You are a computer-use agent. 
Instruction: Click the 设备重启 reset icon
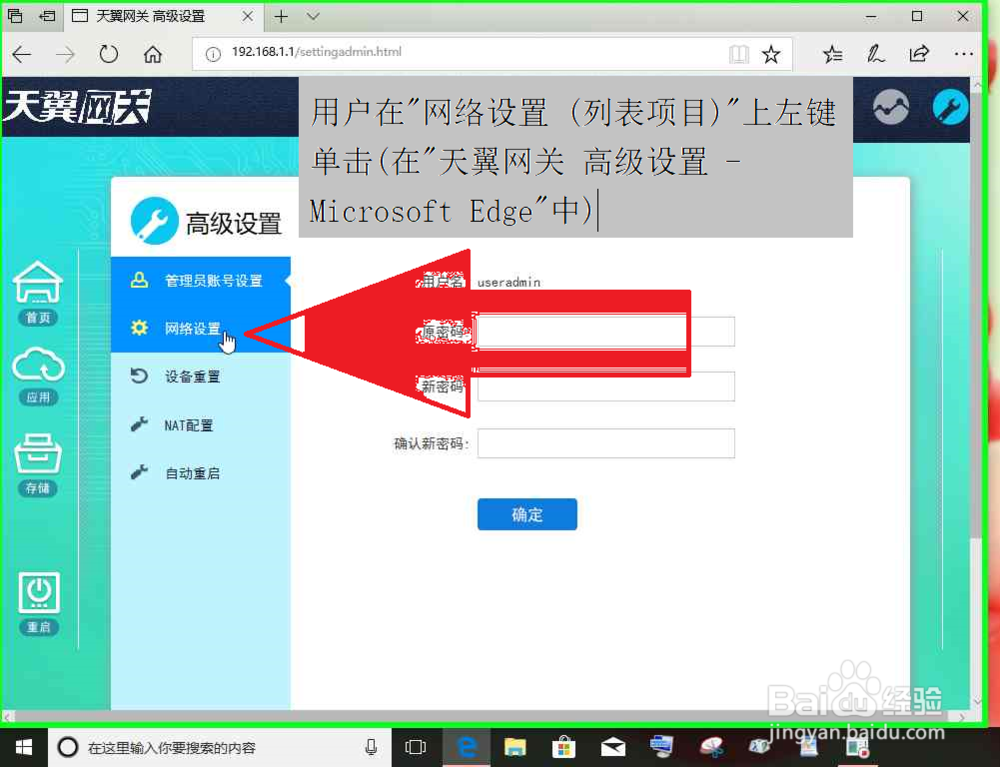tap(140, 376)
